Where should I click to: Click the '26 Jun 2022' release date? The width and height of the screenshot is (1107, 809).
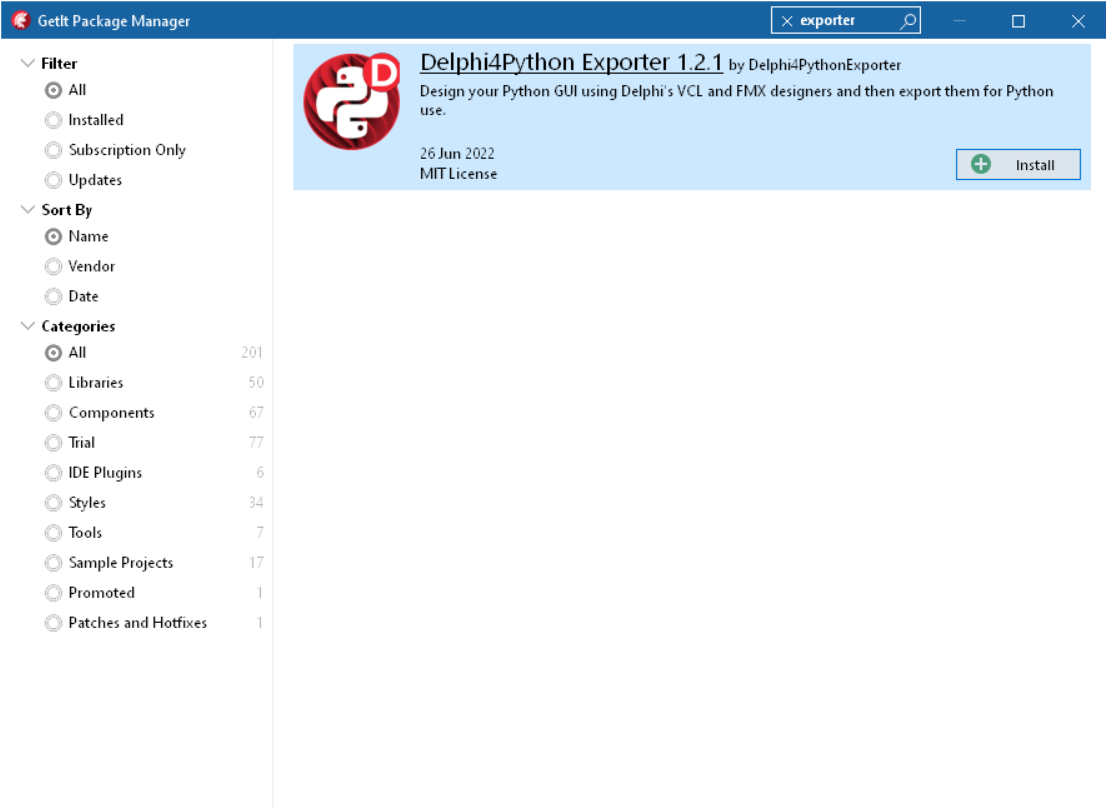pos(457,154)
